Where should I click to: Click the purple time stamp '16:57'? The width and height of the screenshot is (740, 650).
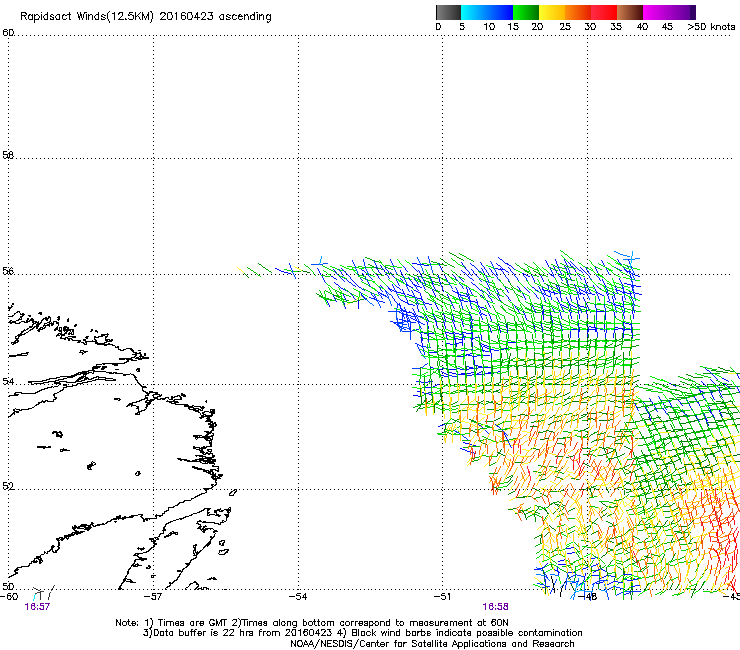pos(37,607)
